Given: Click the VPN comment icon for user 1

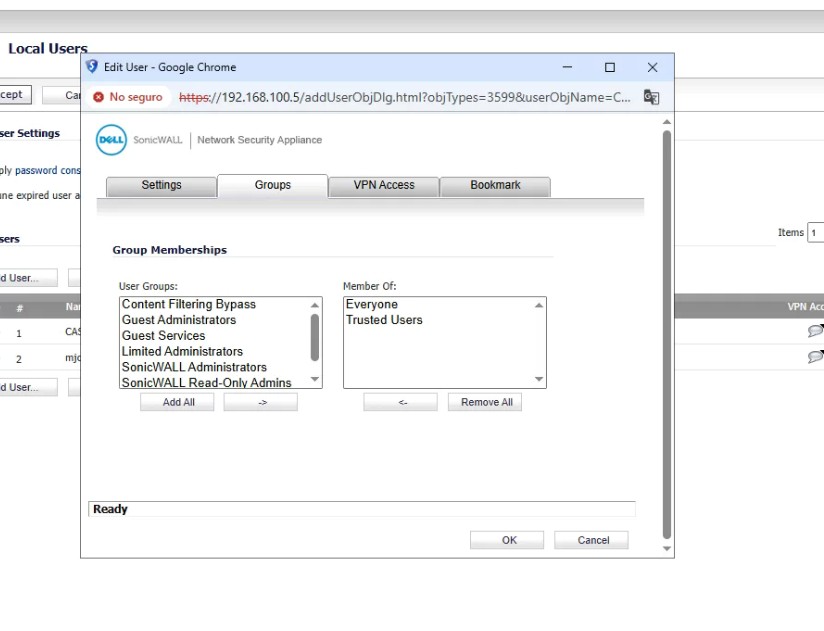Looking at the screenshot, I should click(815, 331).
